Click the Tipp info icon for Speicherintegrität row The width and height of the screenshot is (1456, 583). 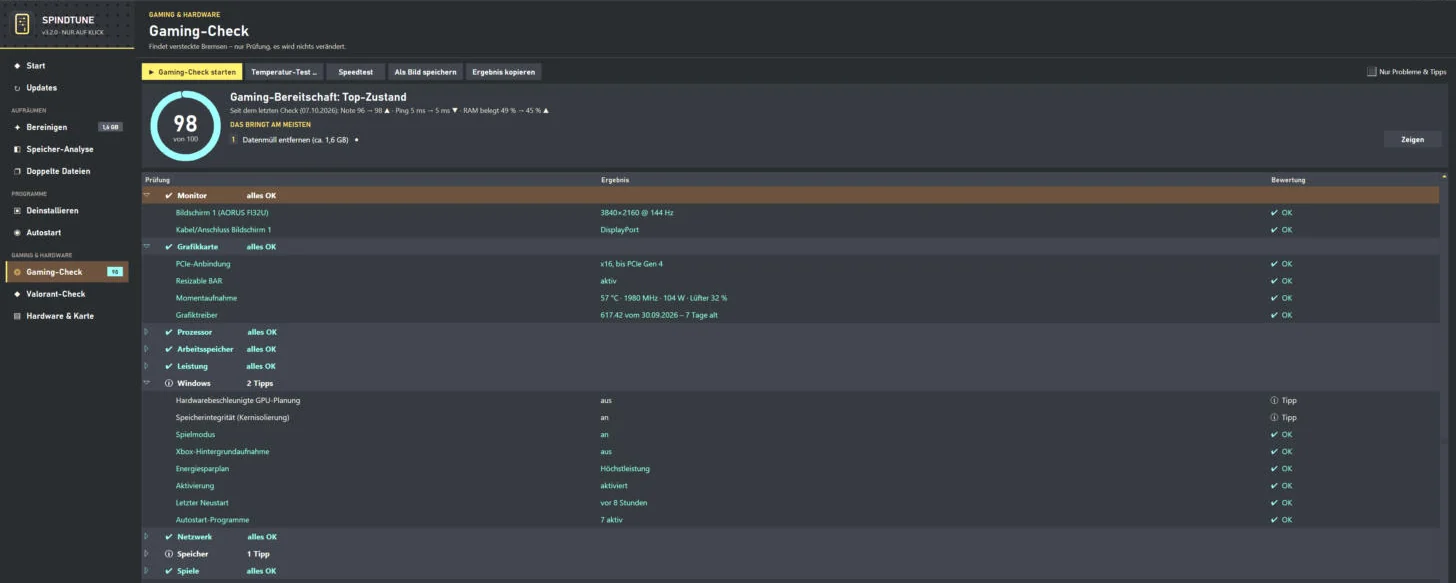click(x=1274, y=417)
